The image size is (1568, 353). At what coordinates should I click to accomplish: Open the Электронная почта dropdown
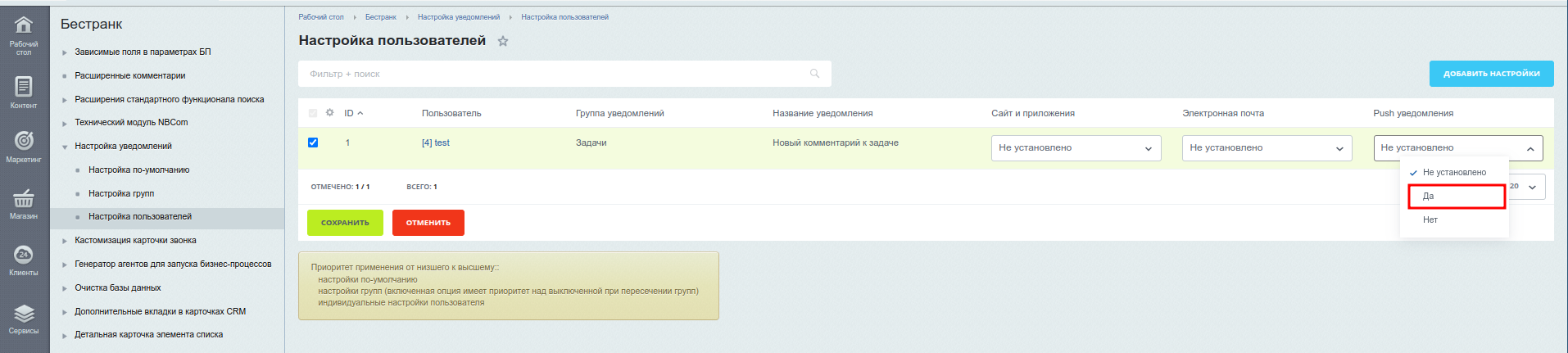point(1266,148)
